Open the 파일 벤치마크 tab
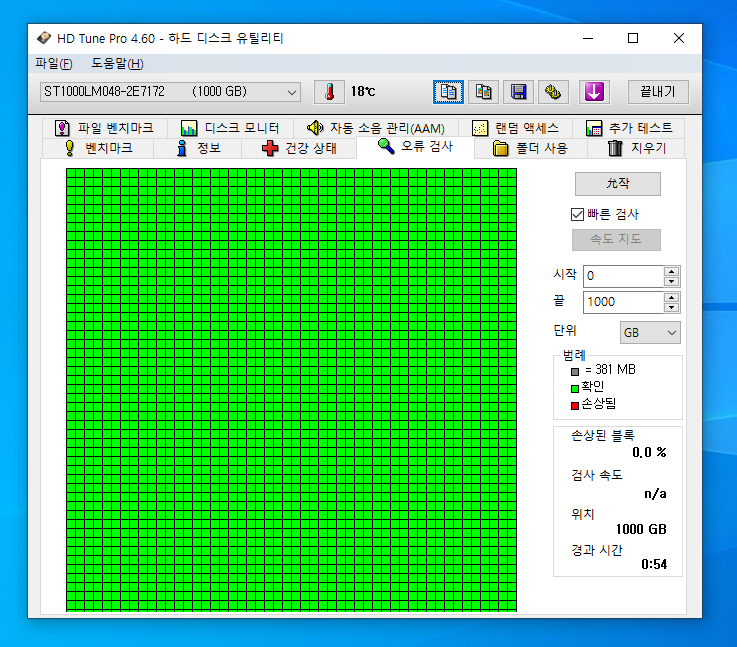737x647 pixels. [x=105, y=128]
